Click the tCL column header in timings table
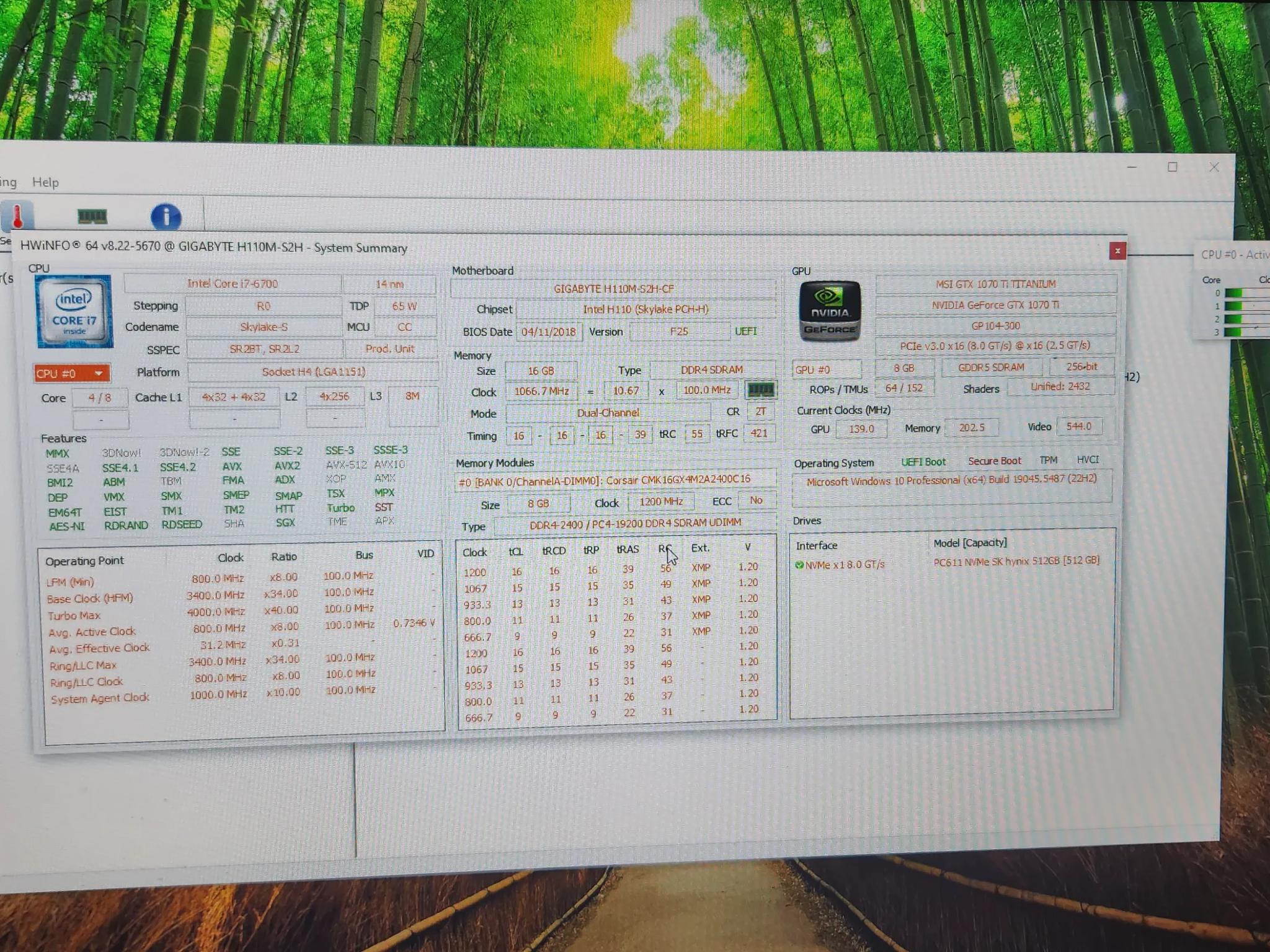The image size is (1270, 952). point(516,551)
